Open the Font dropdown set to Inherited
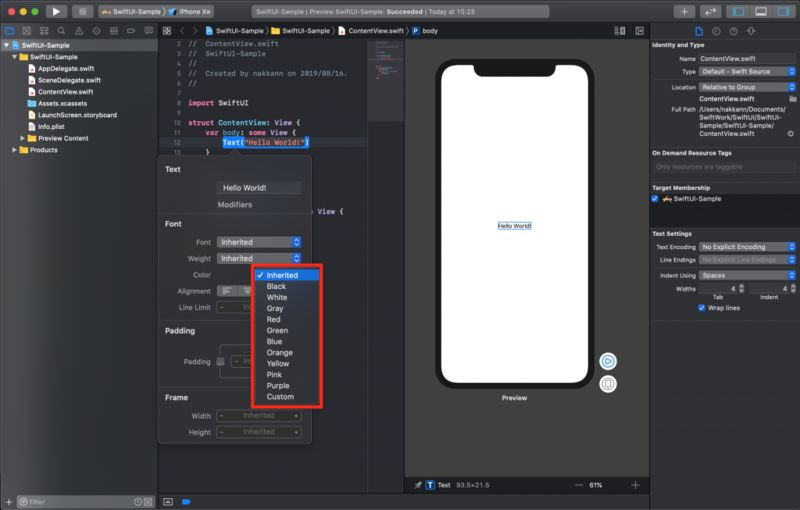Image resolution: width=800 pixels, height=510 pixels. tap(259, 242)
